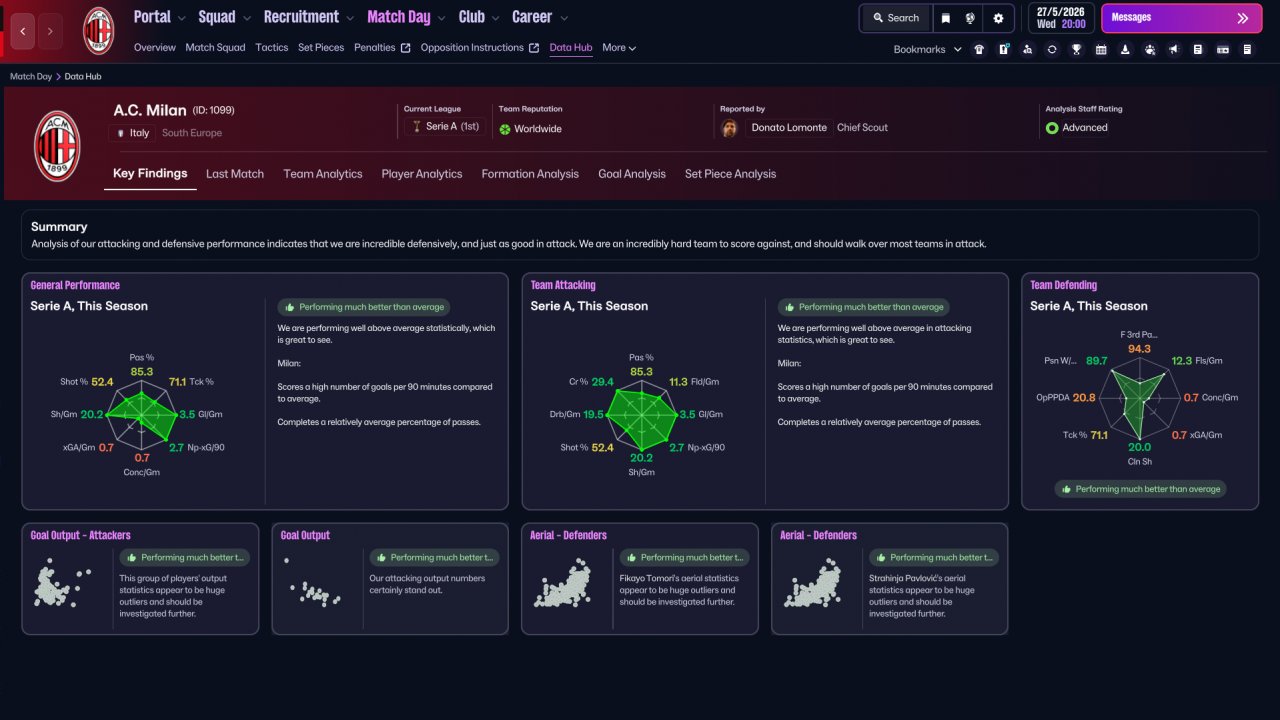Click the megaphone icon in the bookmarks bar
The height and width of the screenshot is (720, 1280).
point(1174,49)
